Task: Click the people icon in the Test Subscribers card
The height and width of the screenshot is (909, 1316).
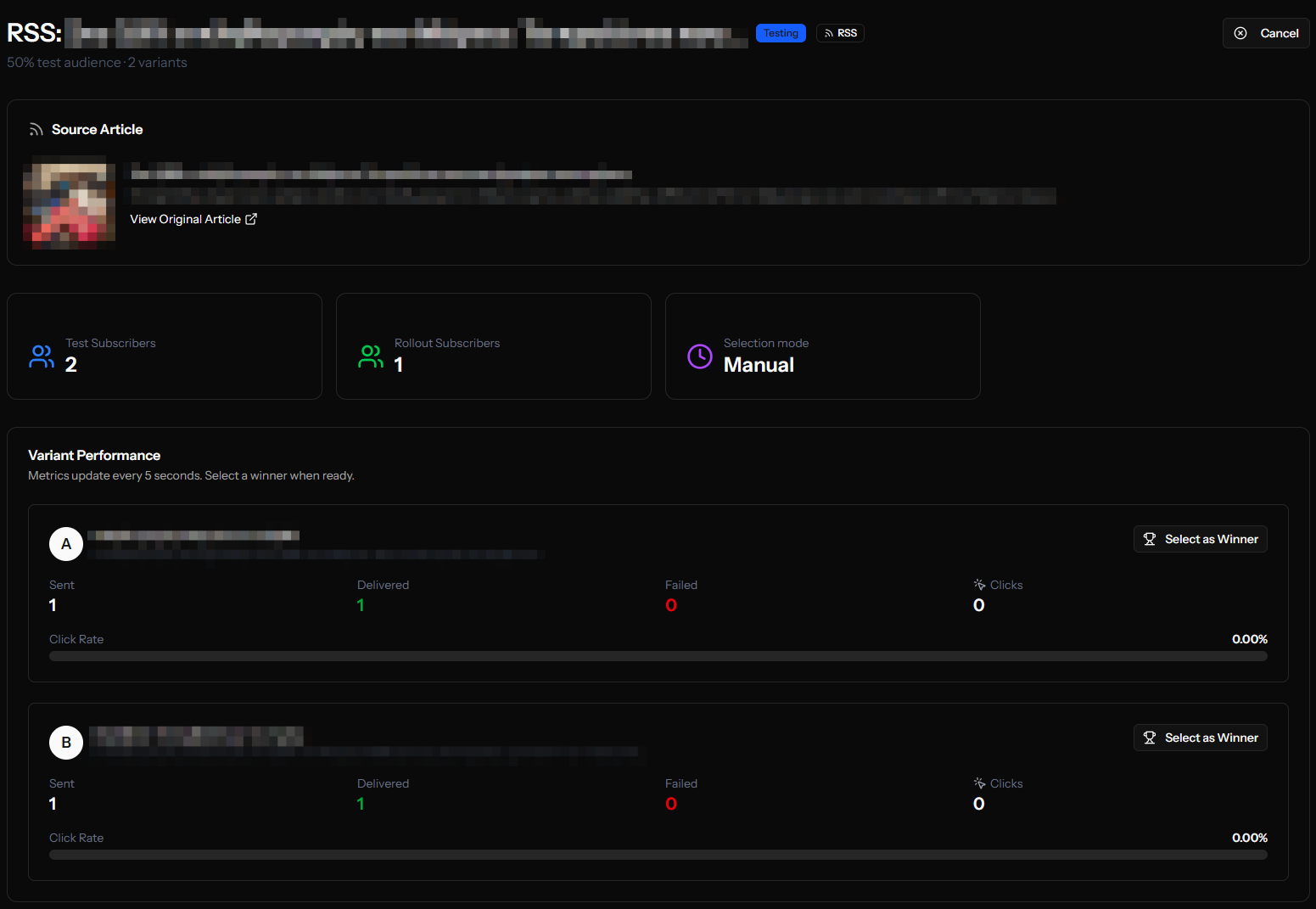Action: tap(42, 356)
